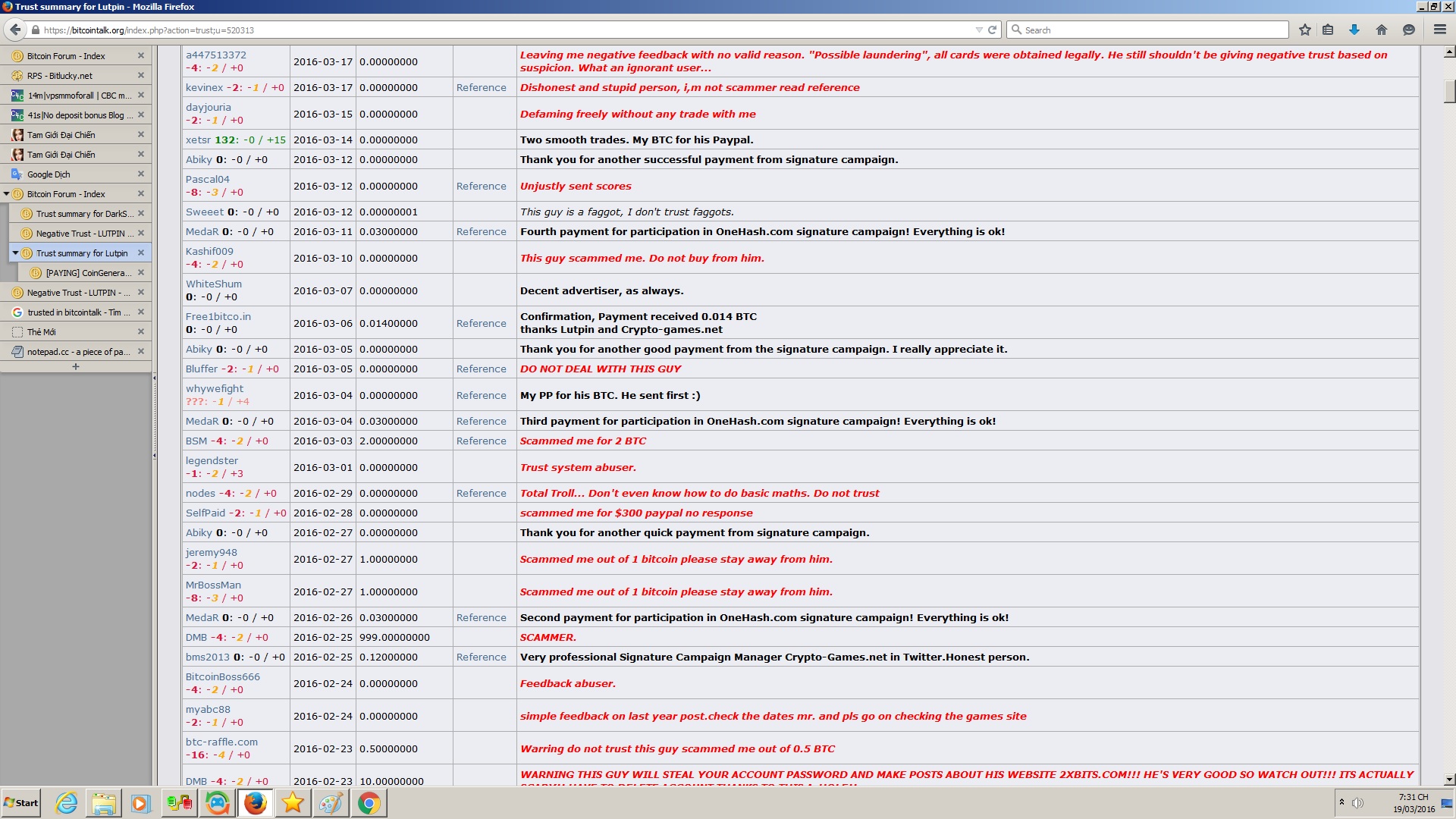This screenshot has height=819, width=1456.
Task: Show hidden tray icons arrow
Action: (x=1341, y=802)
